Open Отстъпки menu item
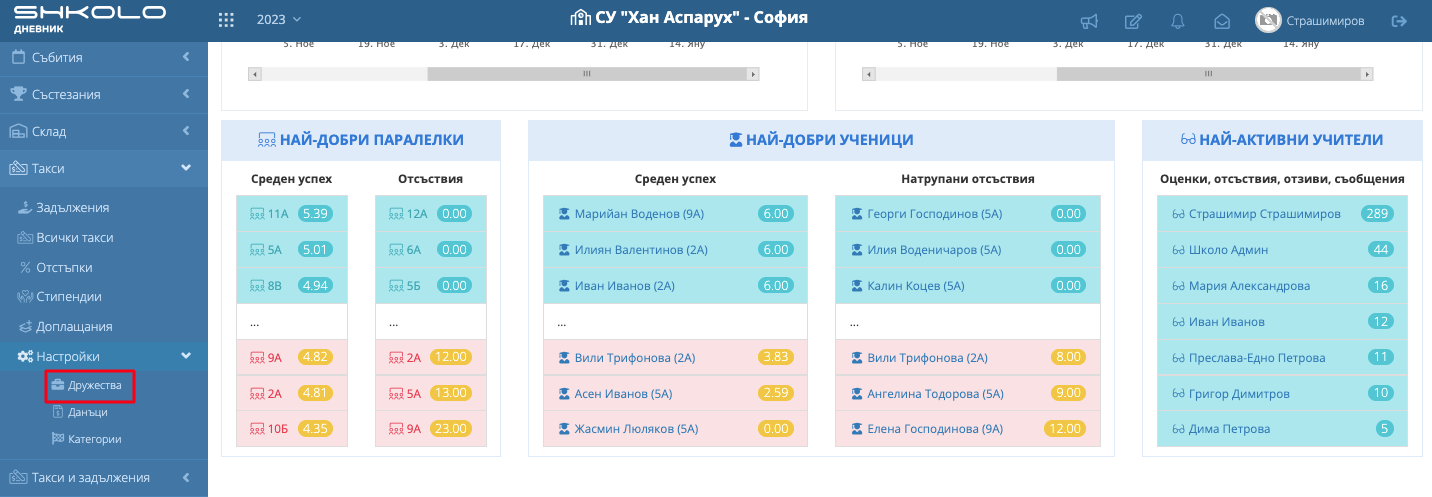The image size is (1432, 497). click(x=63, y=267)
